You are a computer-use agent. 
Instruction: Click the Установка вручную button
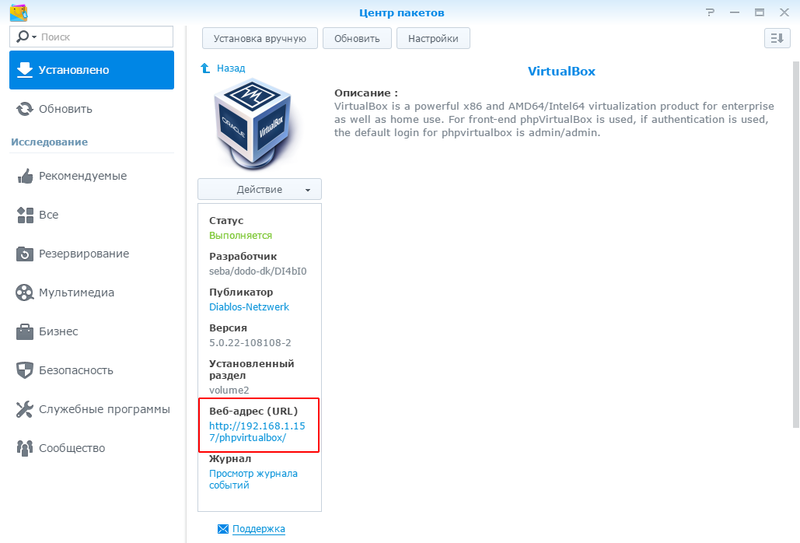[260, 38]
